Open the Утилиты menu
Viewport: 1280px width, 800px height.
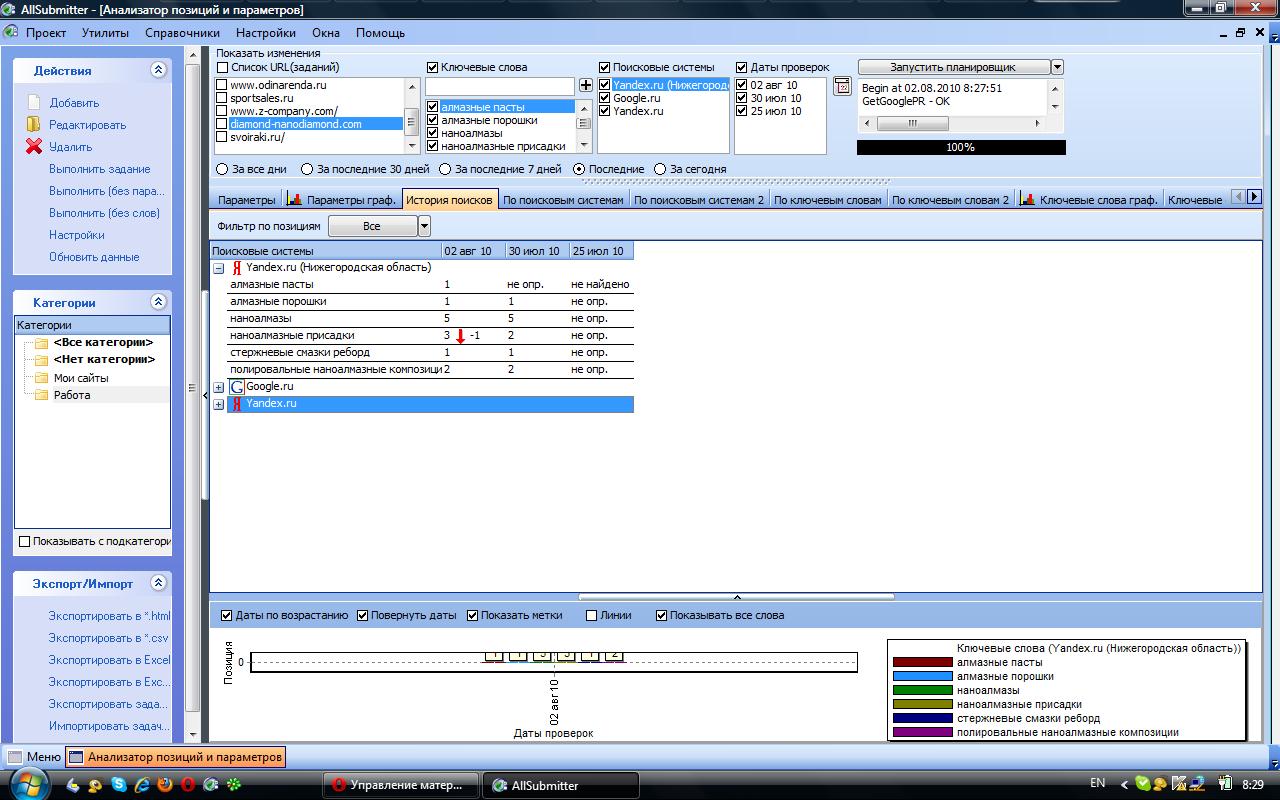click(x=106, y=33)
